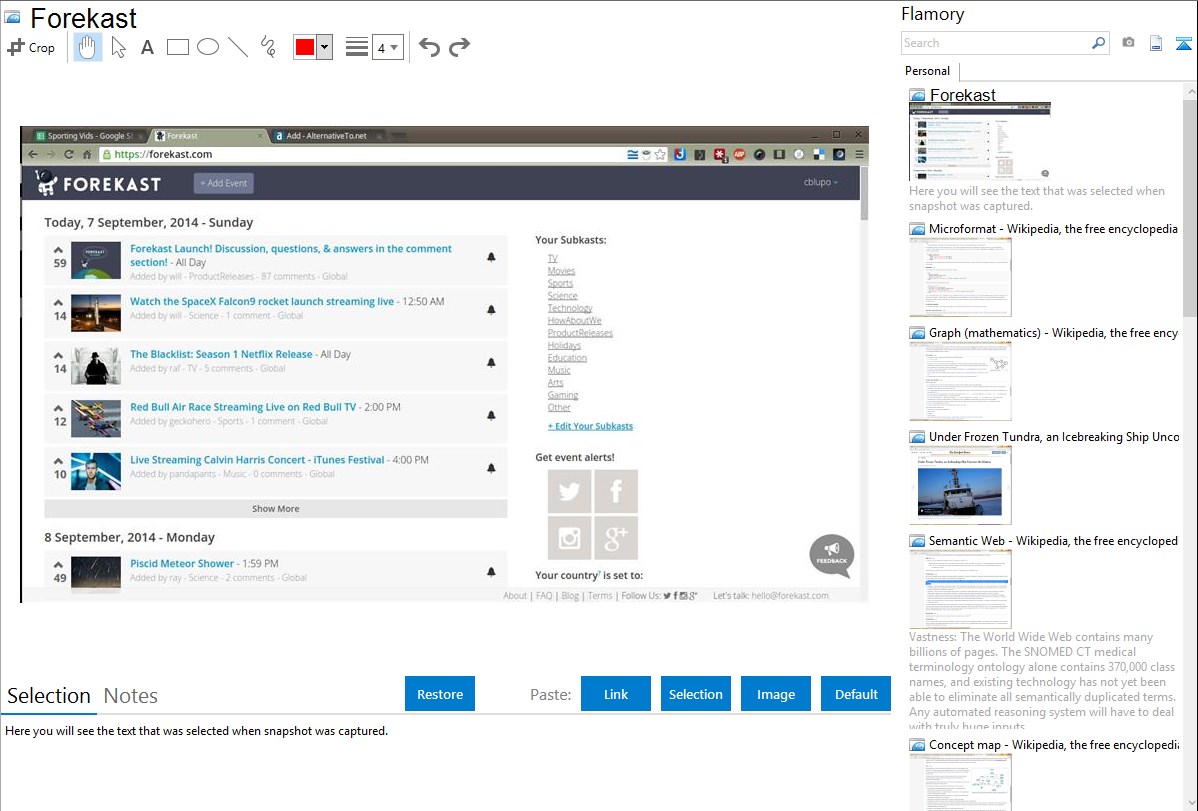Click the line thickness icon
Image resolution: width=1198 pixels, height=811 pixels.
357,47
